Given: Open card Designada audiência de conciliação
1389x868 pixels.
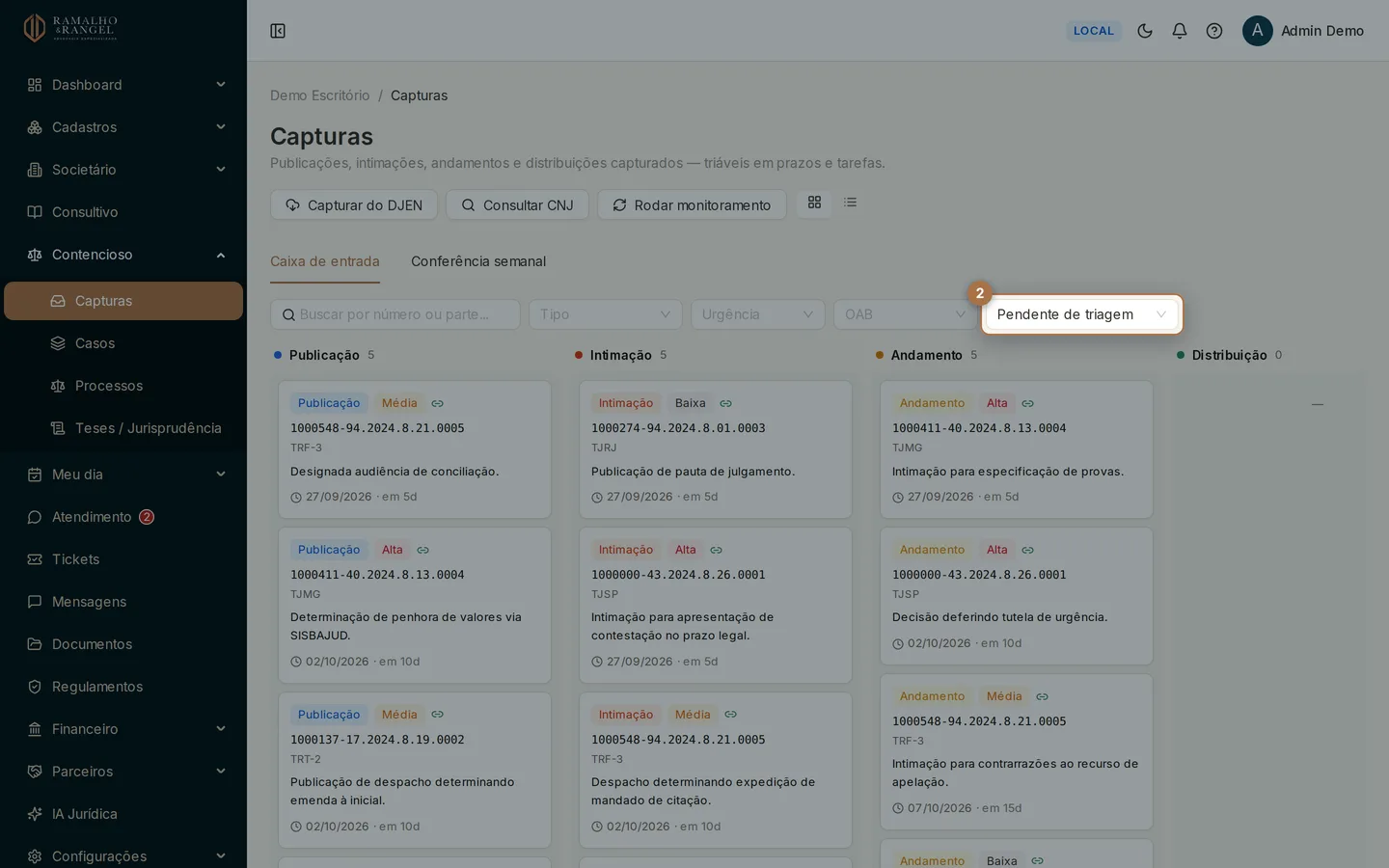Looking at the screenshot, I should click(x=415, y=449).
